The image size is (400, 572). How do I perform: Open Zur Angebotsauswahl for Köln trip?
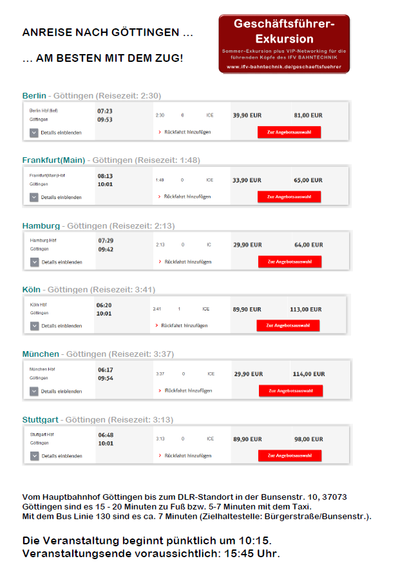pyautogui.click(x=288, y=325)
